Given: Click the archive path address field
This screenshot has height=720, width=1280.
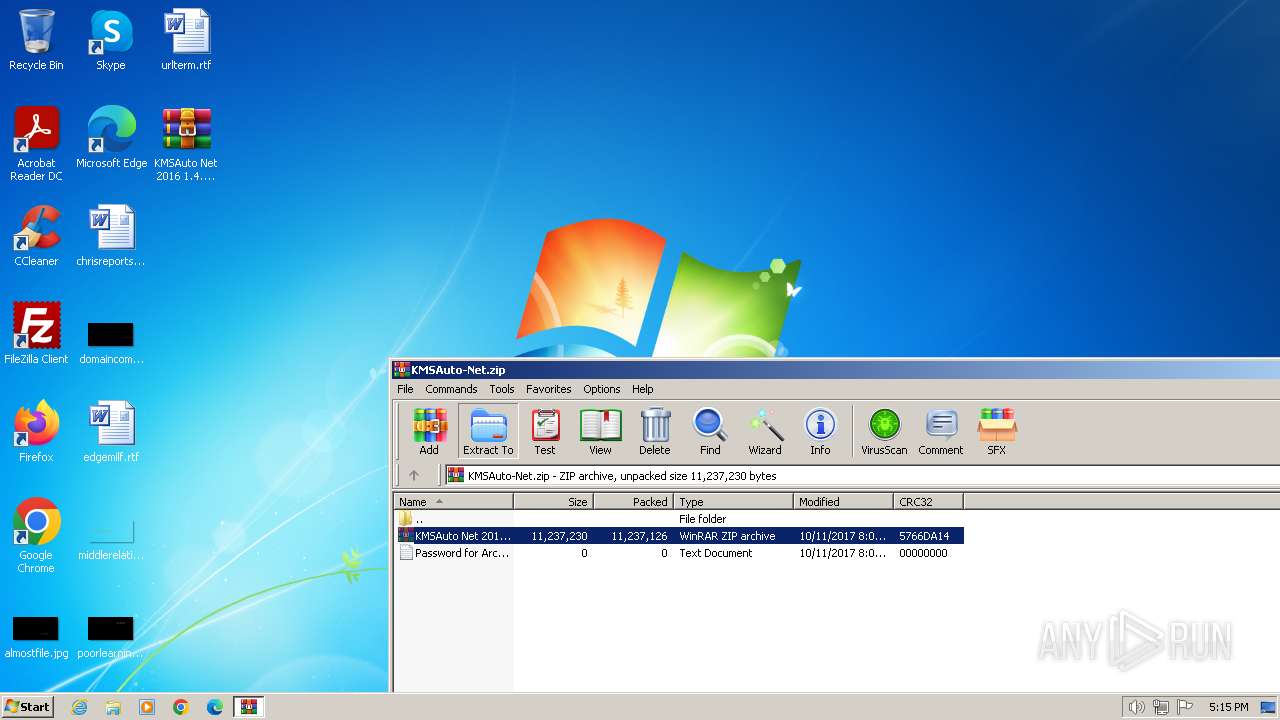Looking at the screenshot, I should click(862, 475).
